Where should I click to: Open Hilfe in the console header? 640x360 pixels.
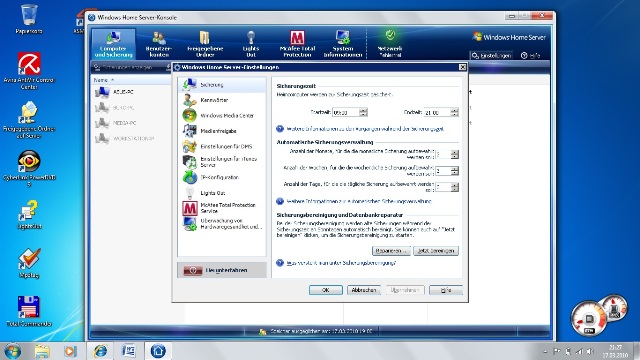[x=531, y=55]
